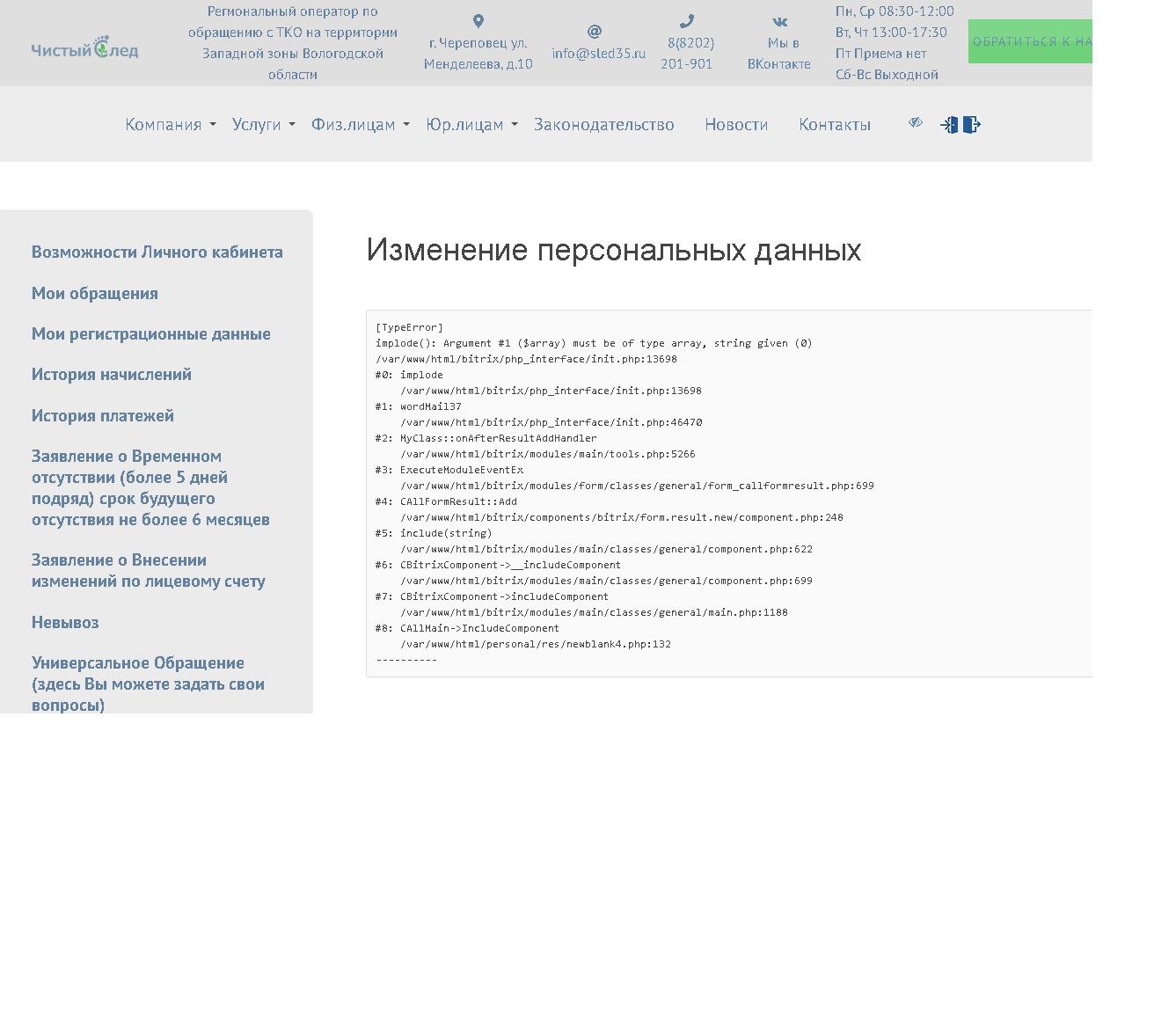This screenshot has height=1024, width=1176.
Task: Expand the Услуги dropdown menu
Action: click(x=264, y=125)
